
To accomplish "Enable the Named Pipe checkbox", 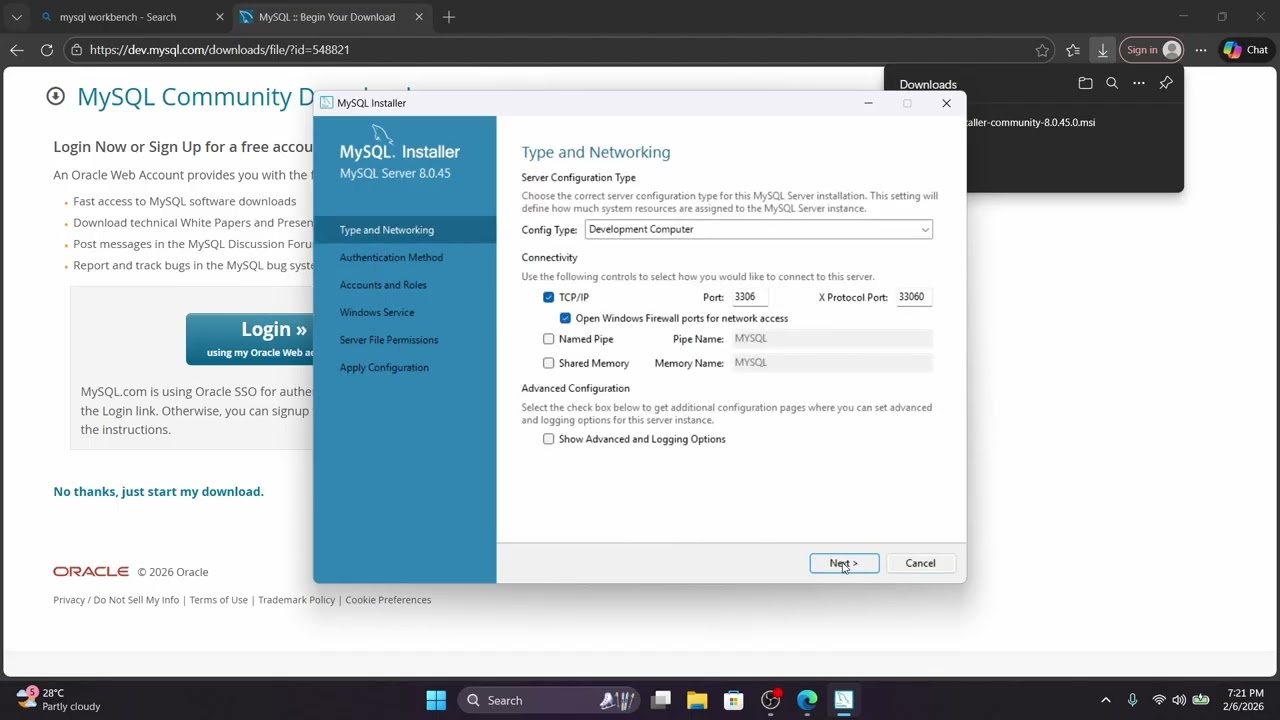I will click(548, 339).
